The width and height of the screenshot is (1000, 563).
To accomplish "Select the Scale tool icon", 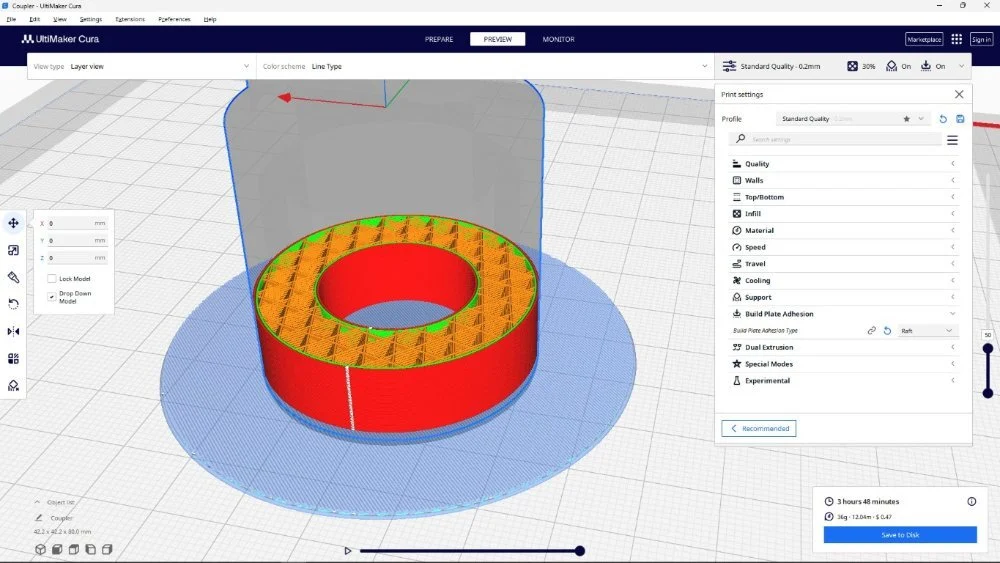I will pos(14,250).
